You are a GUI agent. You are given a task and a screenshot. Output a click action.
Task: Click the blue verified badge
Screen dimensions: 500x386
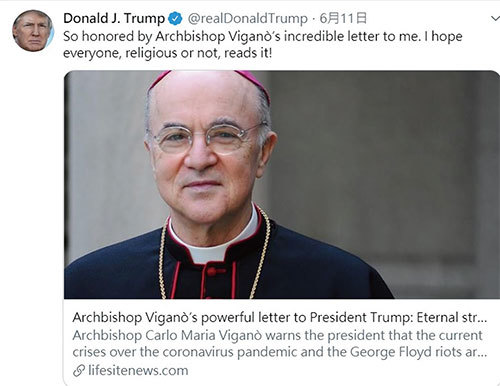tap(175, 18)
